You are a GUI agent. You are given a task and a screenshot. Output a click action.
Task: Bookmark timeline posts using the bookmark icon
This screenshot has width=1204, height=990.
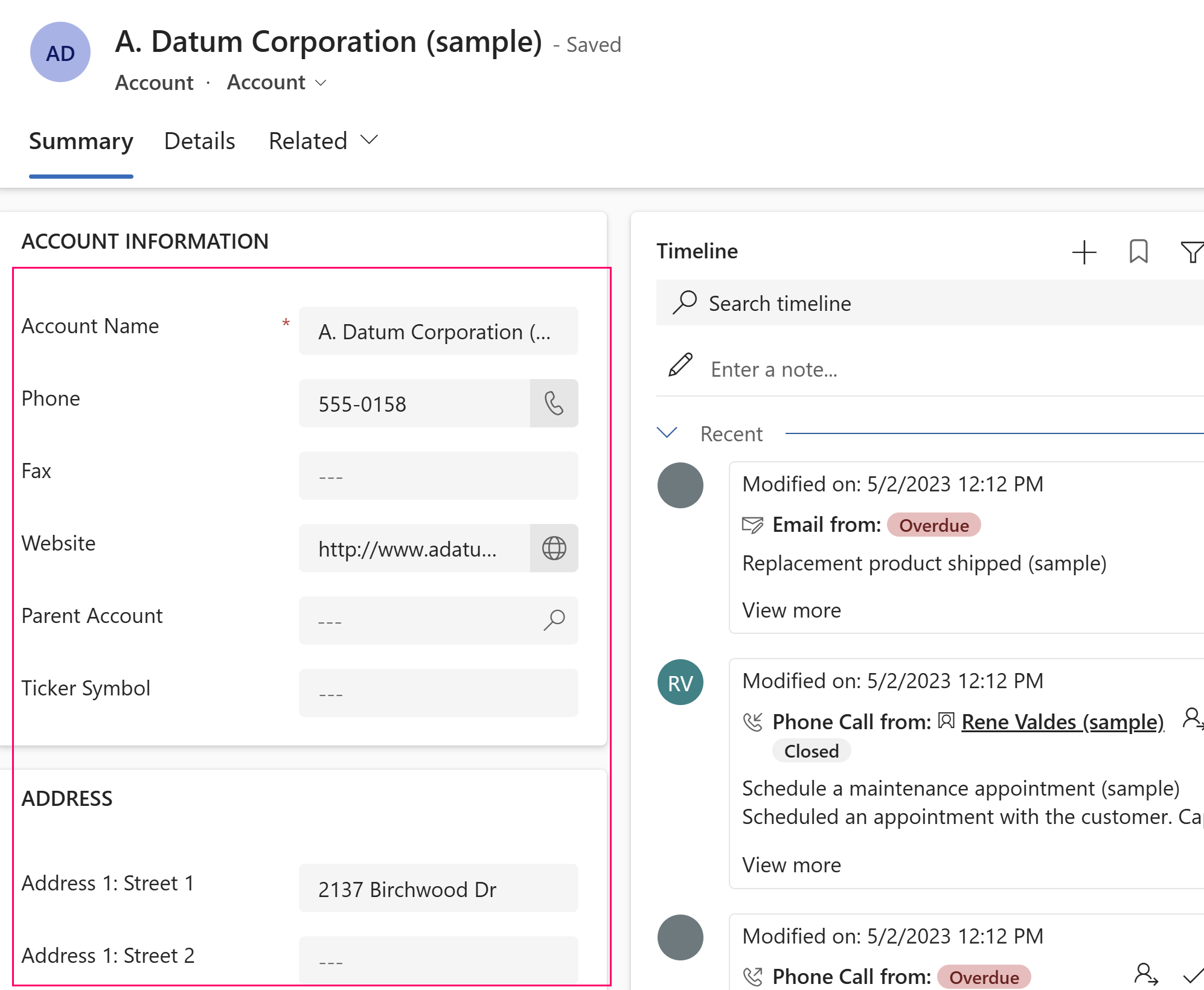(1138, 252)
